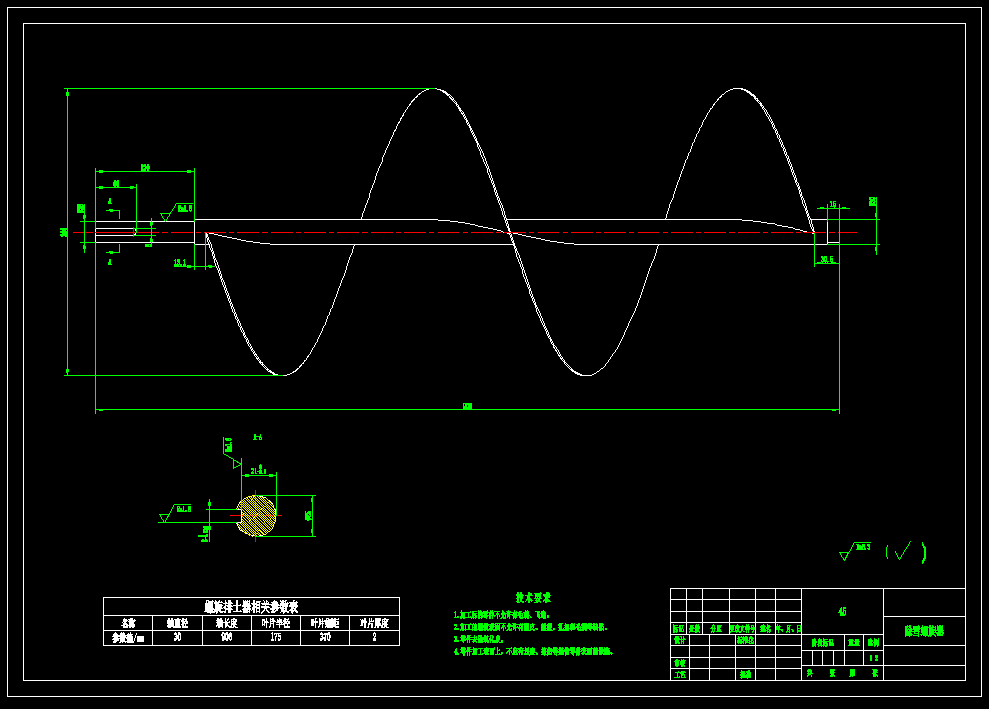
Task: Select the 工艺 cell in the title block
Action: [x=679, y=674]
